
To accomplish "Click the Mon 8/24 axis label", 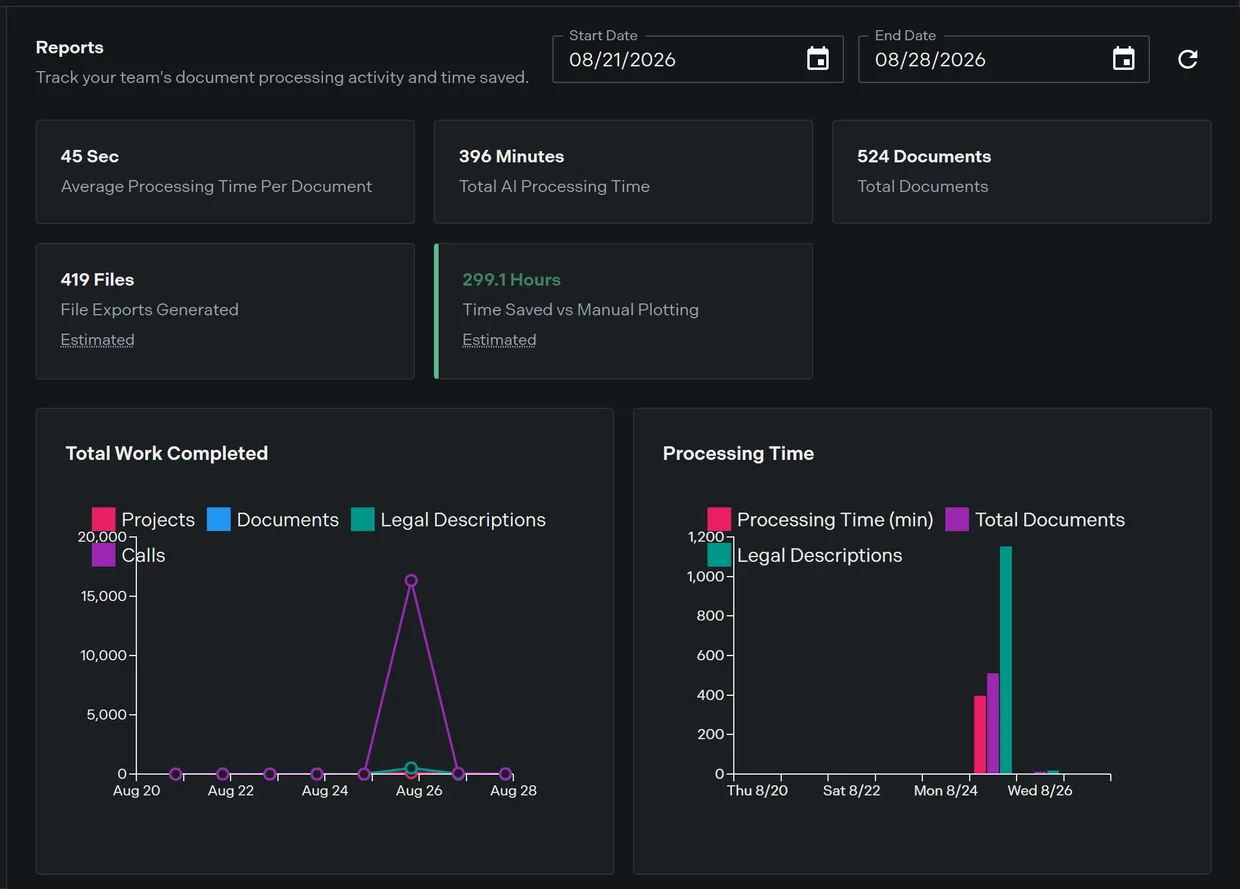I will tap(946, 790).
